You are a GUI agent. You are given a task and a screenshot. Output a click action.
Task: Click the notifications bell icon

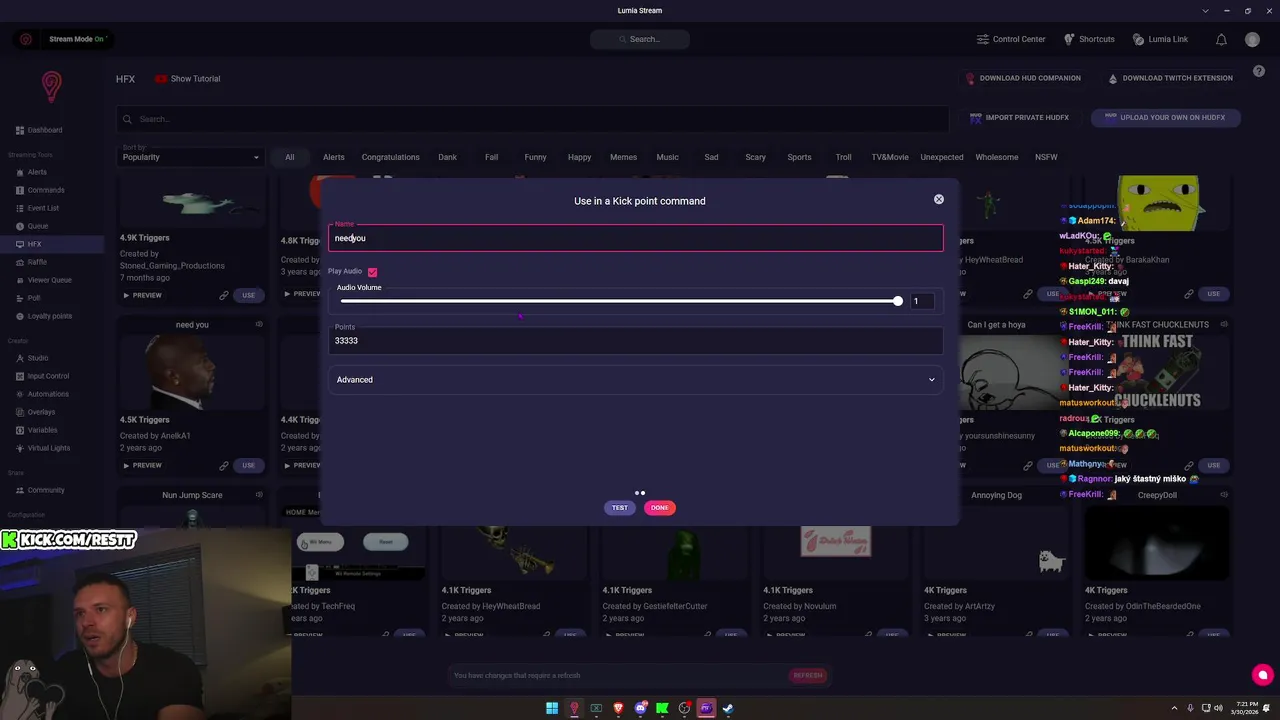click(x=1221, y=39)
